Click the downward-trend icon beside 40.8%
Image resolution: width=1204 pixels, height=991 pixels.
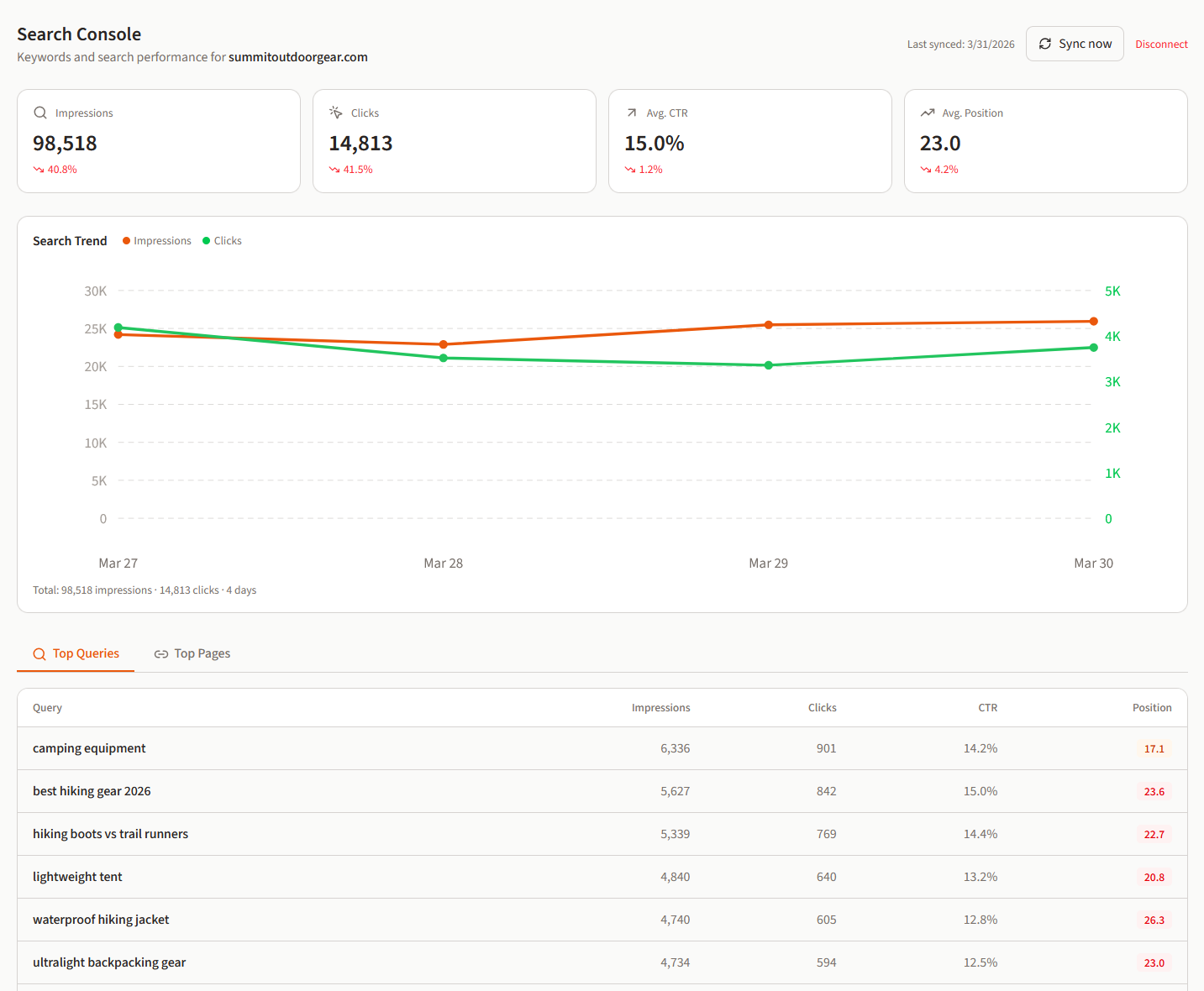coord(37,169)
